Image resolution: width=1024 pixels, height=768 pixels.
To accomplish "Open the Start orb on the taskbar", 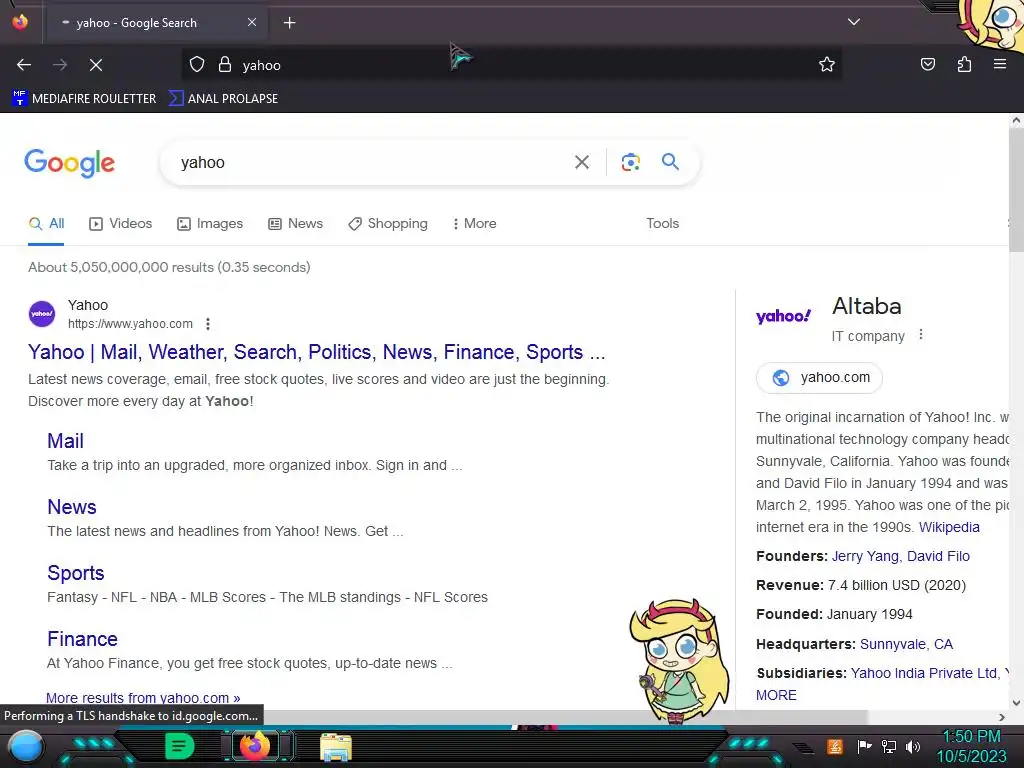I will tap(26, 746).
